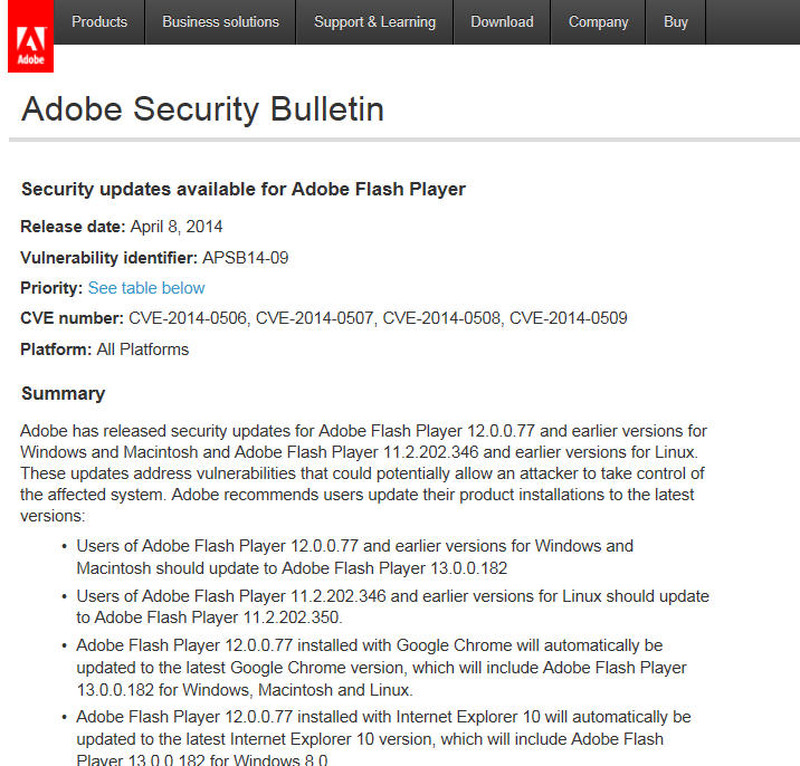The height and width of the screenshot is (766, 800).
Task: Select Support & Learning in the navigation bar
Action: tap(375, 21)
